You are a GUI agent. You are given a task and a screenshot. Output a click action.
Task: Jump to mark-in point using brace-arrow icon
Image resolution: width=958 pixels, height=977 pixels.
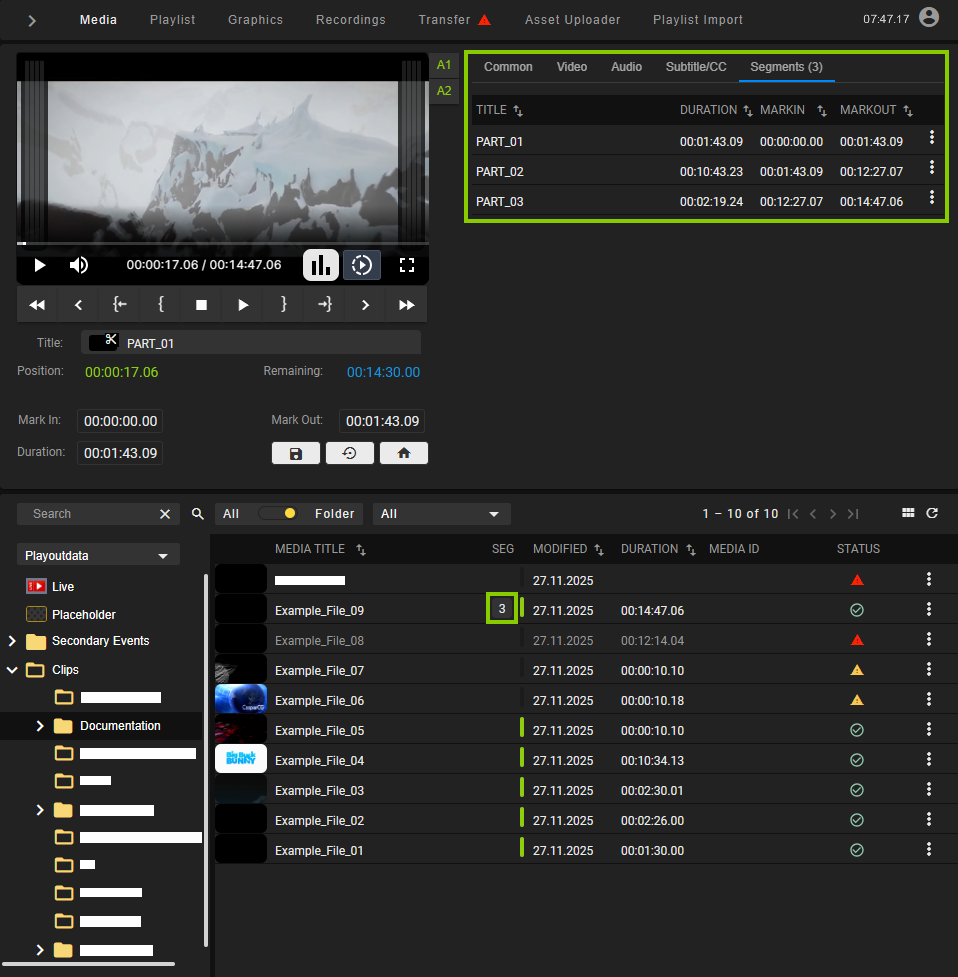pos(120,304)
